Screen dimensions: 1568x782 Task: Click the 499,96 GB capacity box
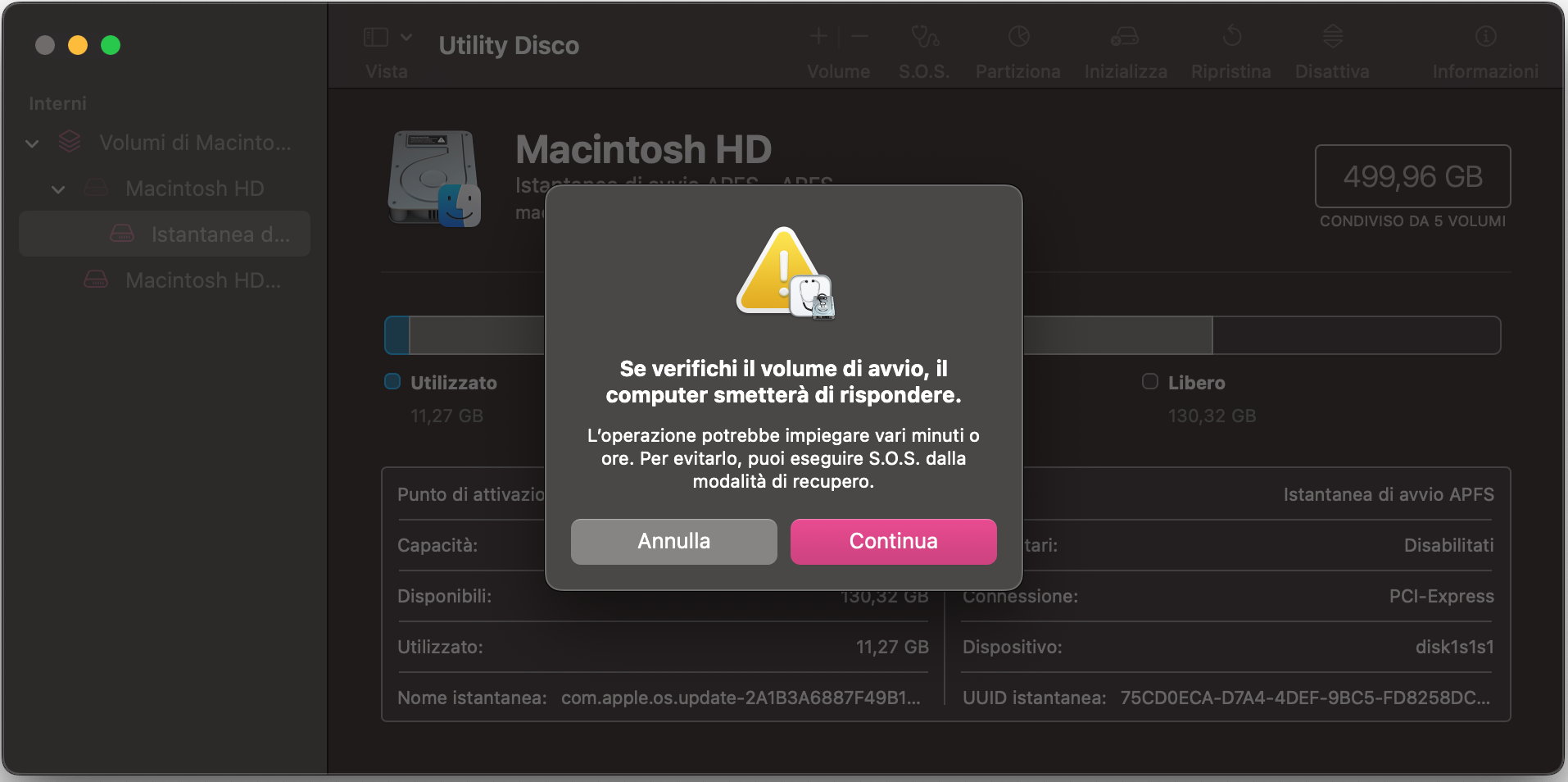pyautogui.click(x=1412, y=176)
